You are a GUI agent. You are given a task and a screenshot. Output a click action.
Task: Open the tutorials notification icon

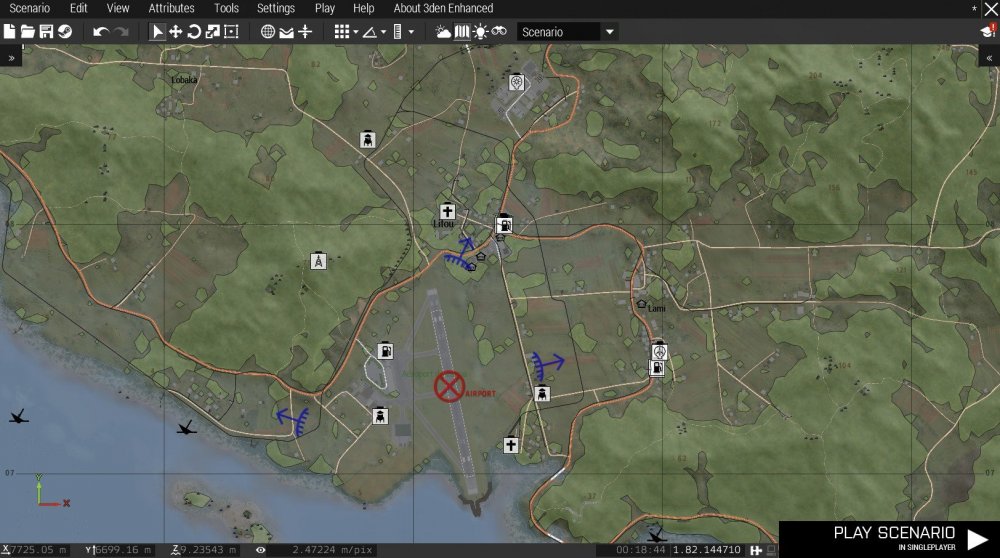tap(988, 32)
